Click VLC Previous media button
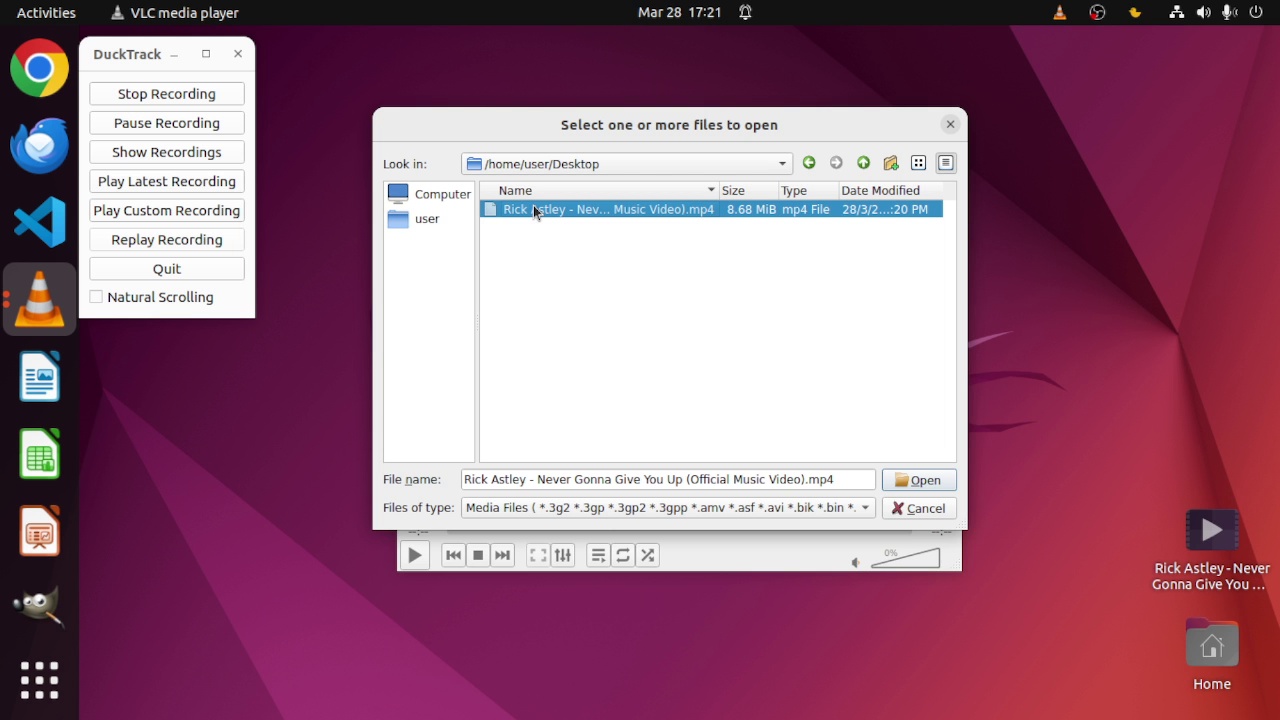Screen dimensions: 1280x720 point(453,555)
